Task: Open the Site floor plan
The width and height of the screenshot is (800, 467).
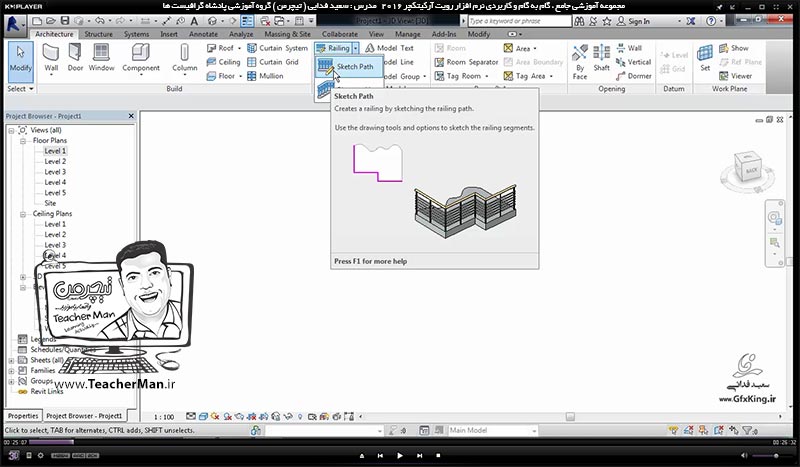Action: (50, 203)
